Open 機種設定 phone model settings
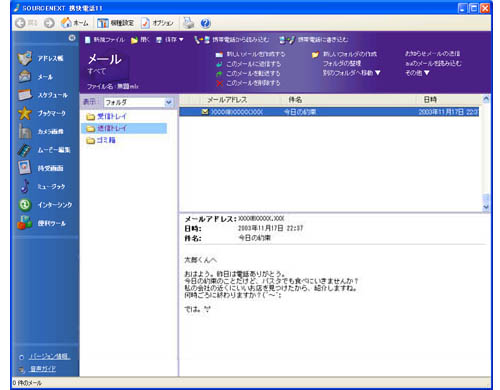This screenshot has height=390, width=500. (115, 23)
